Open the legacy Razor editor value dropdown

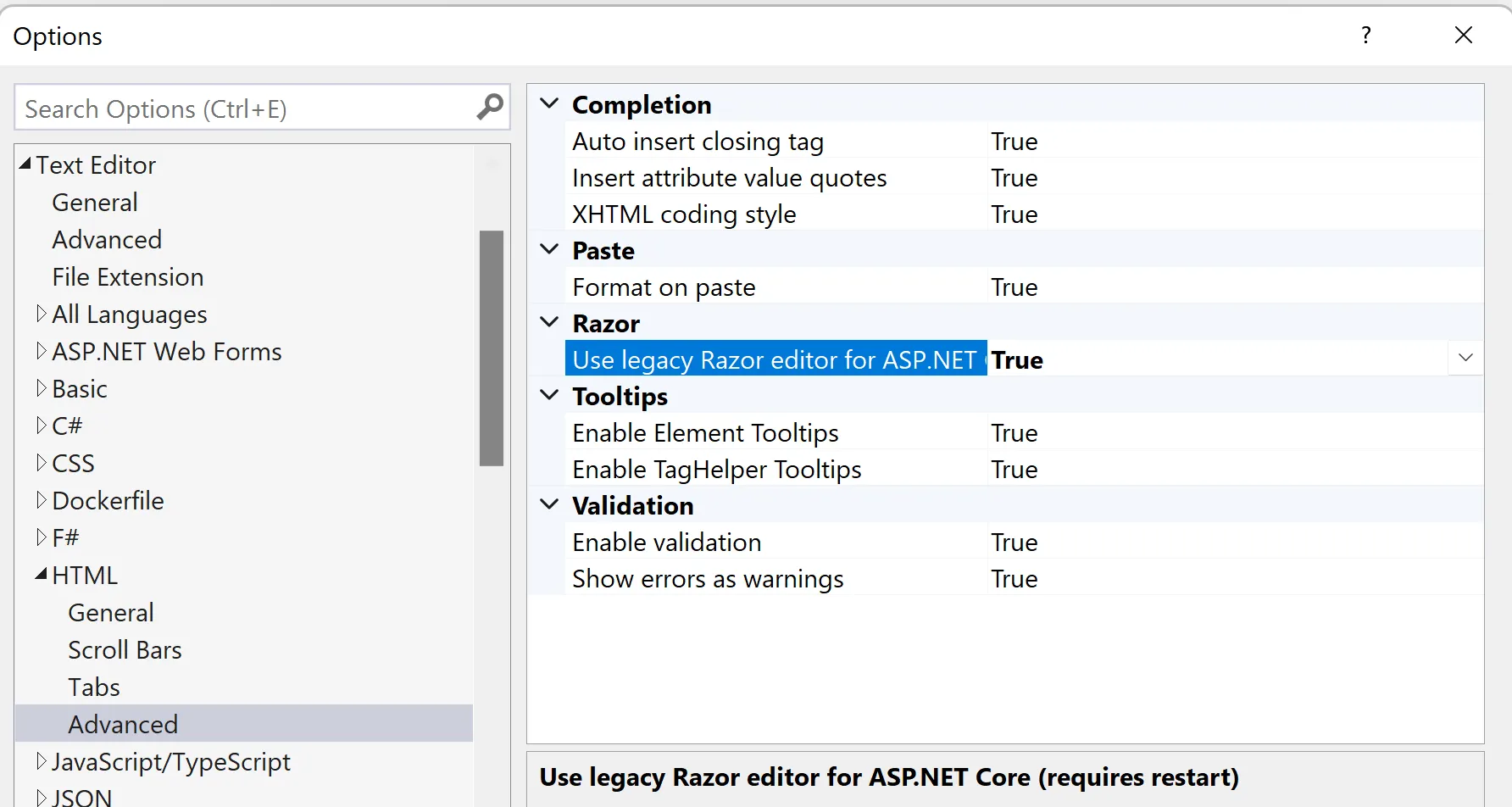[x=1465, y=359]
